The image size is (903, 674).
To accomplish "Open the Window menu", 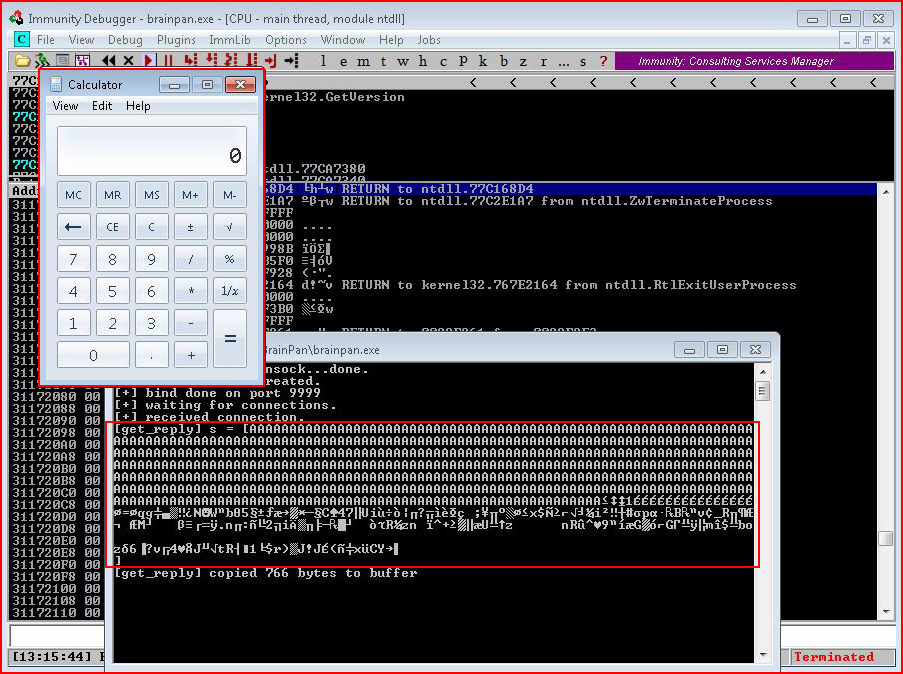I will click(x=343, y=40).
